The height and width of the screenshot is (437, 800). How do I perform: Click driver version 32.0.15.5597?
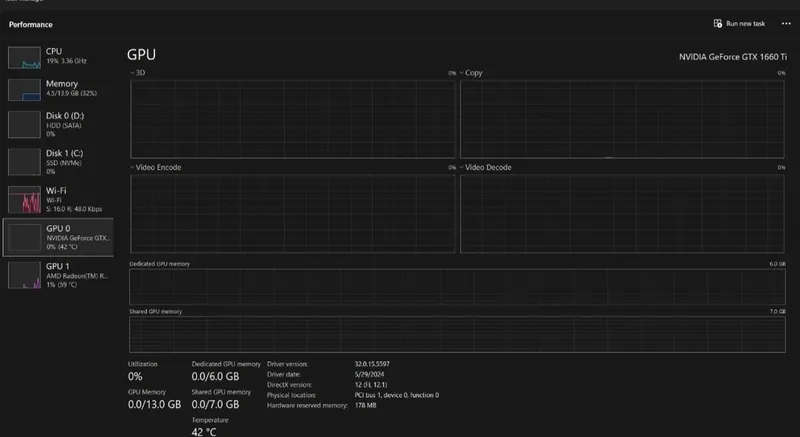372,364
